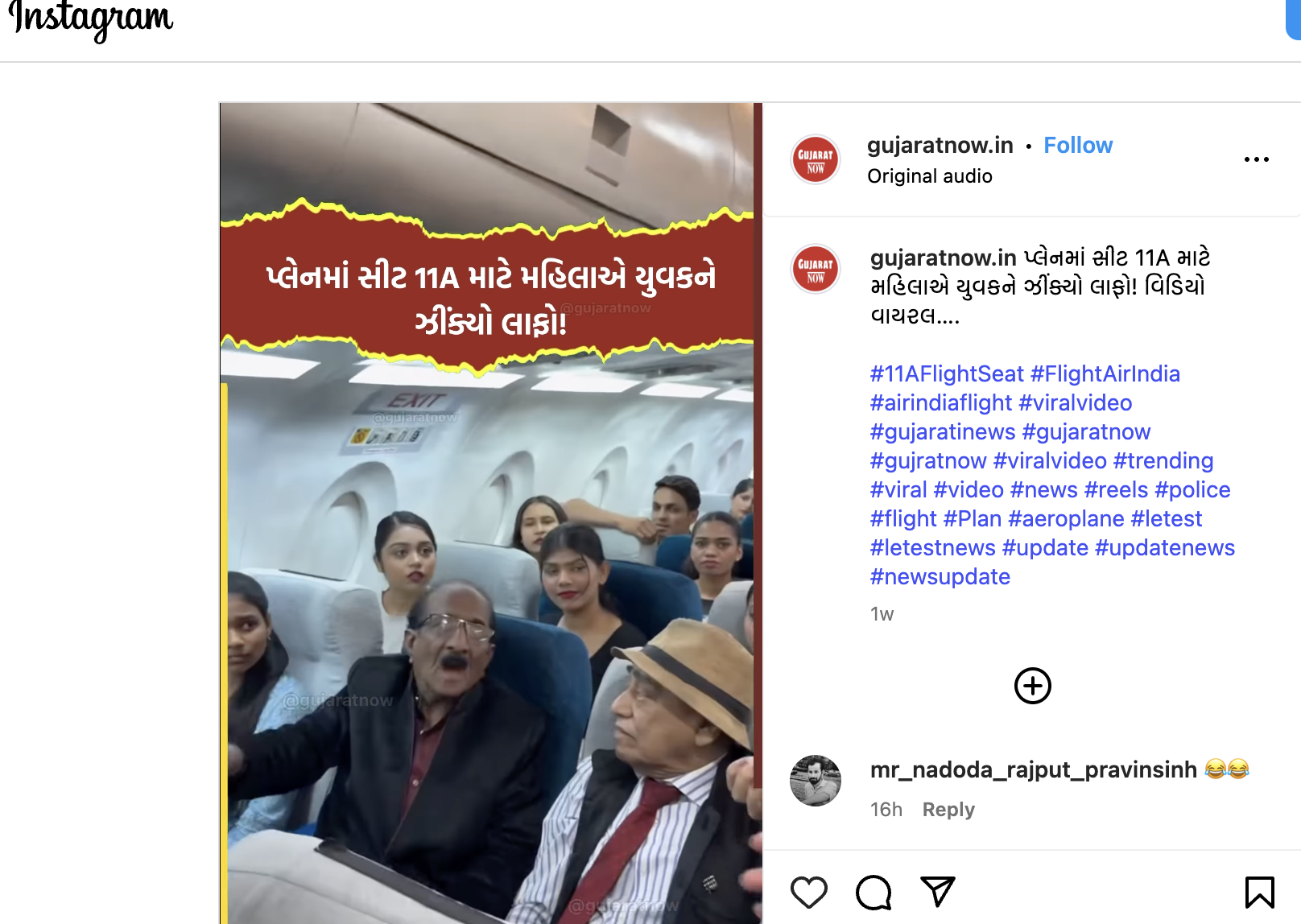
Task: Reply to mr_nadoda_rajput_pravinsinh comment
Action: 948,810
